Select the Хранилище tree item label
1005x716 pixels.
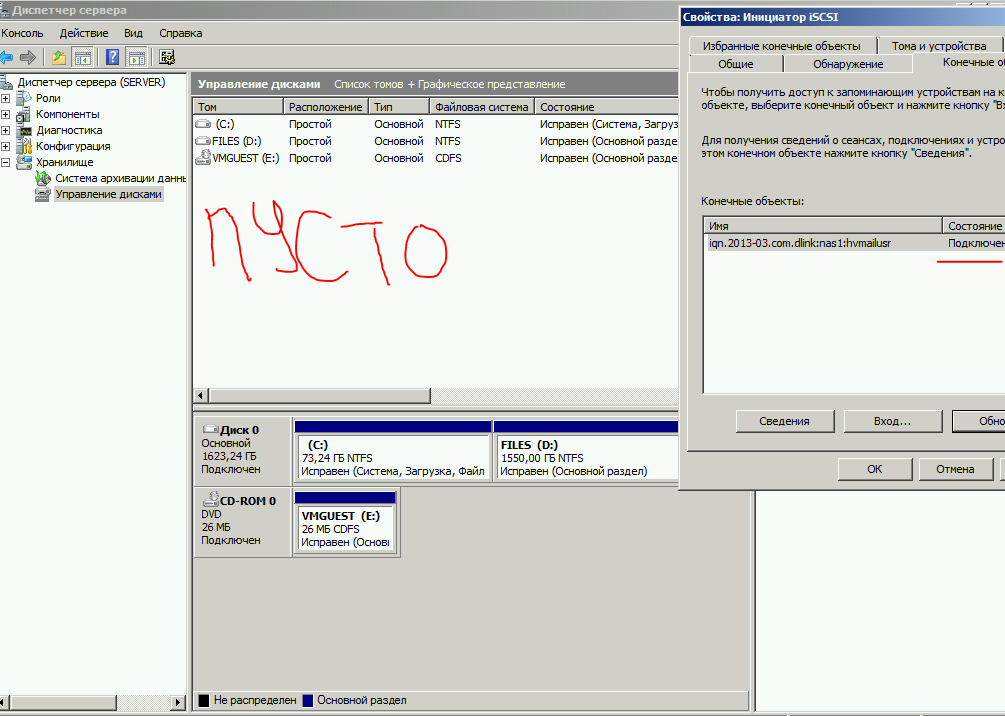point(65,162)
